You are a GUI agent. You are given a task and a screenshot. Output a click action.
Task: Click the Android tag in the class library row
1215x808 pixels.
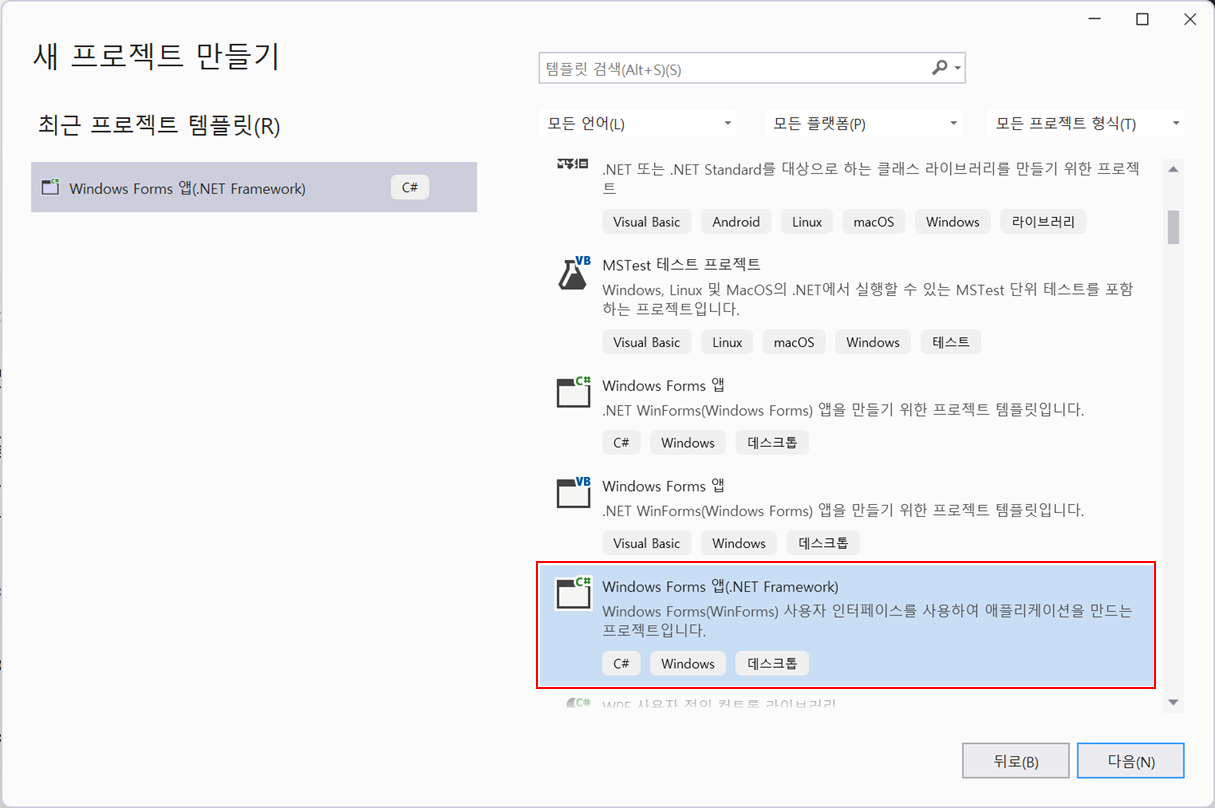pos(736,222)
